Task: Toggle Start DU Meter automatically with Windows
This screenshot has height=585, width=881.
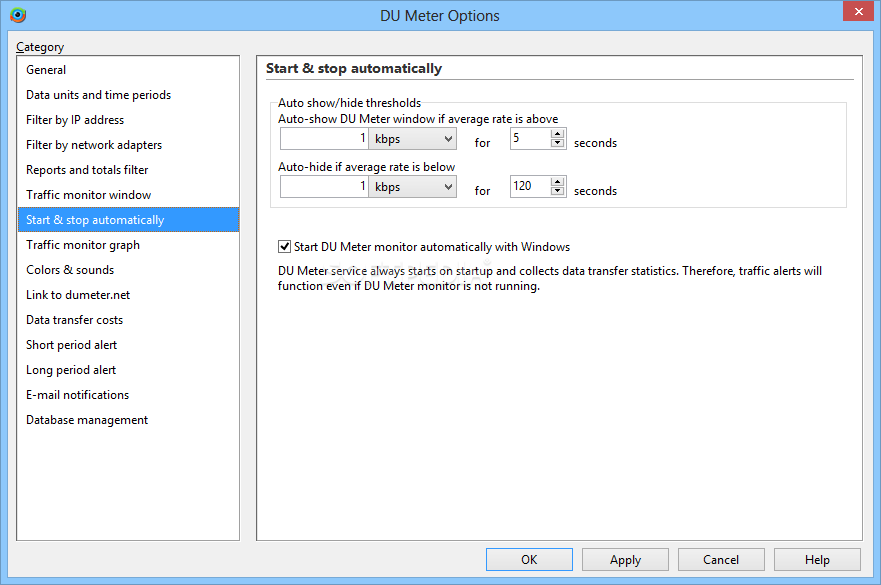Action: click(284, 247)
